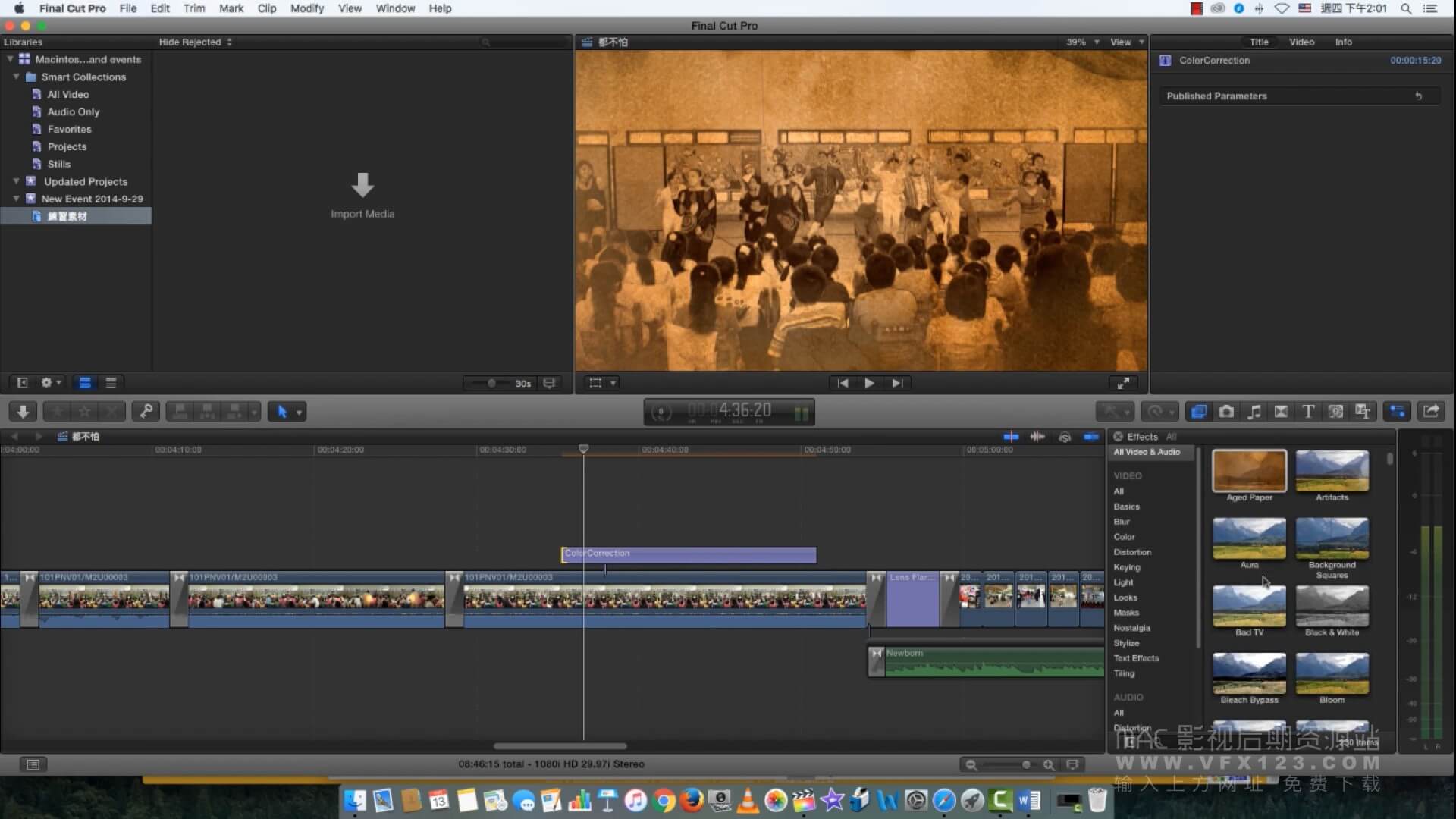Collapse the Smart Collections folder
1456x819 pixels.
[16, 77]
